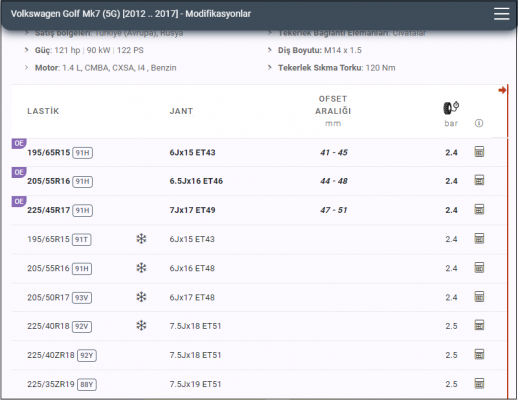The height and width of the screenshot is (400, 518).
Task: Select tire size 225/45R17
Action: click(x=49, y=210)
